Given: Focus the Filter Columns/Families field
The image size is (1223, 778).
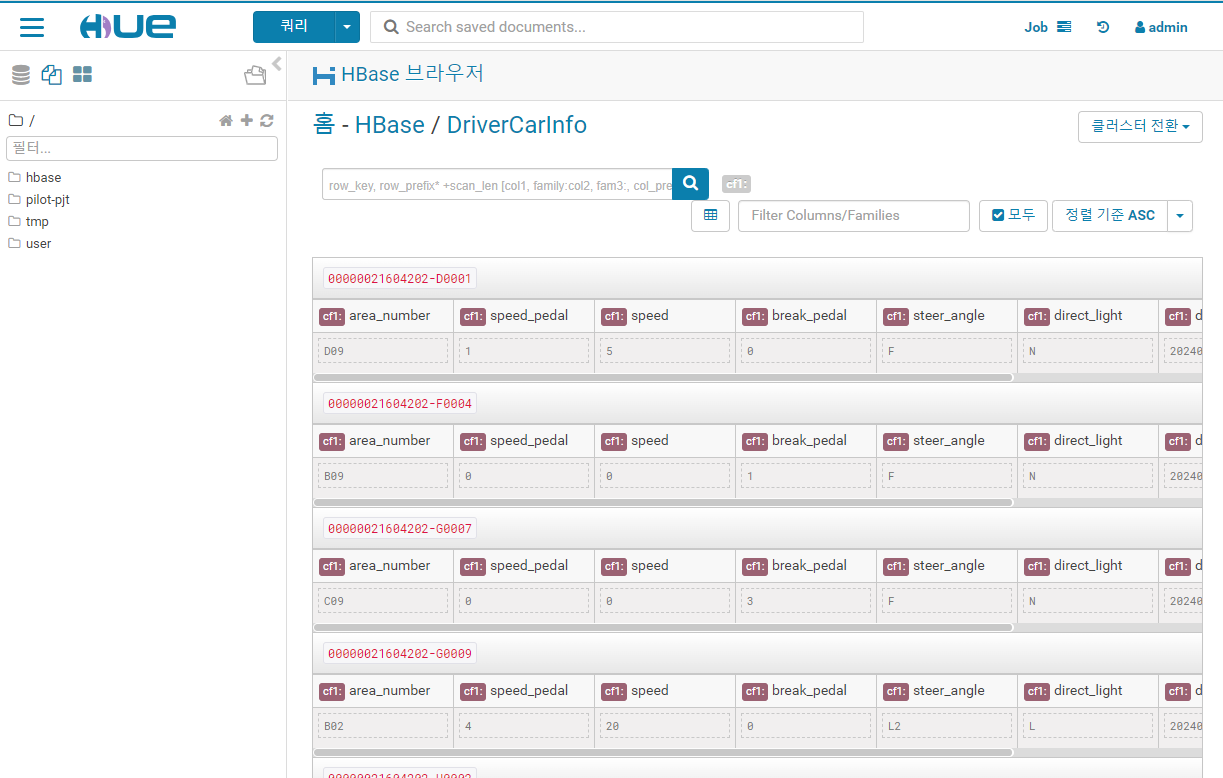Looking at the screenshot, I should coord(854,215).
